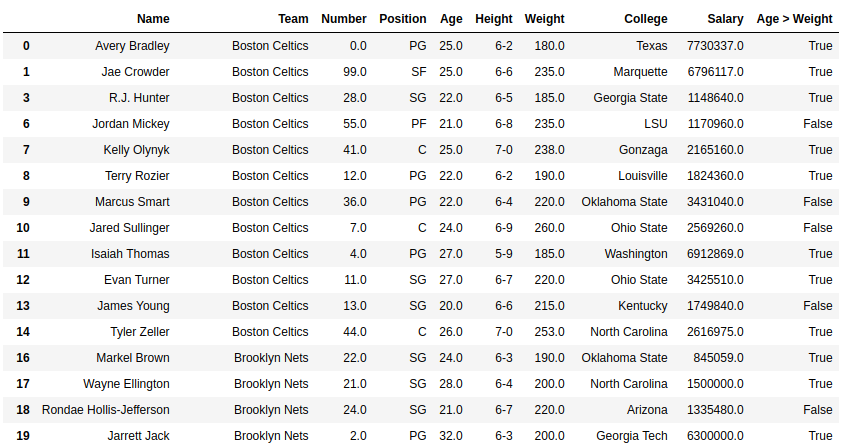Click the Team column header
Screen dimensions: 847x445
click(293, 19)
